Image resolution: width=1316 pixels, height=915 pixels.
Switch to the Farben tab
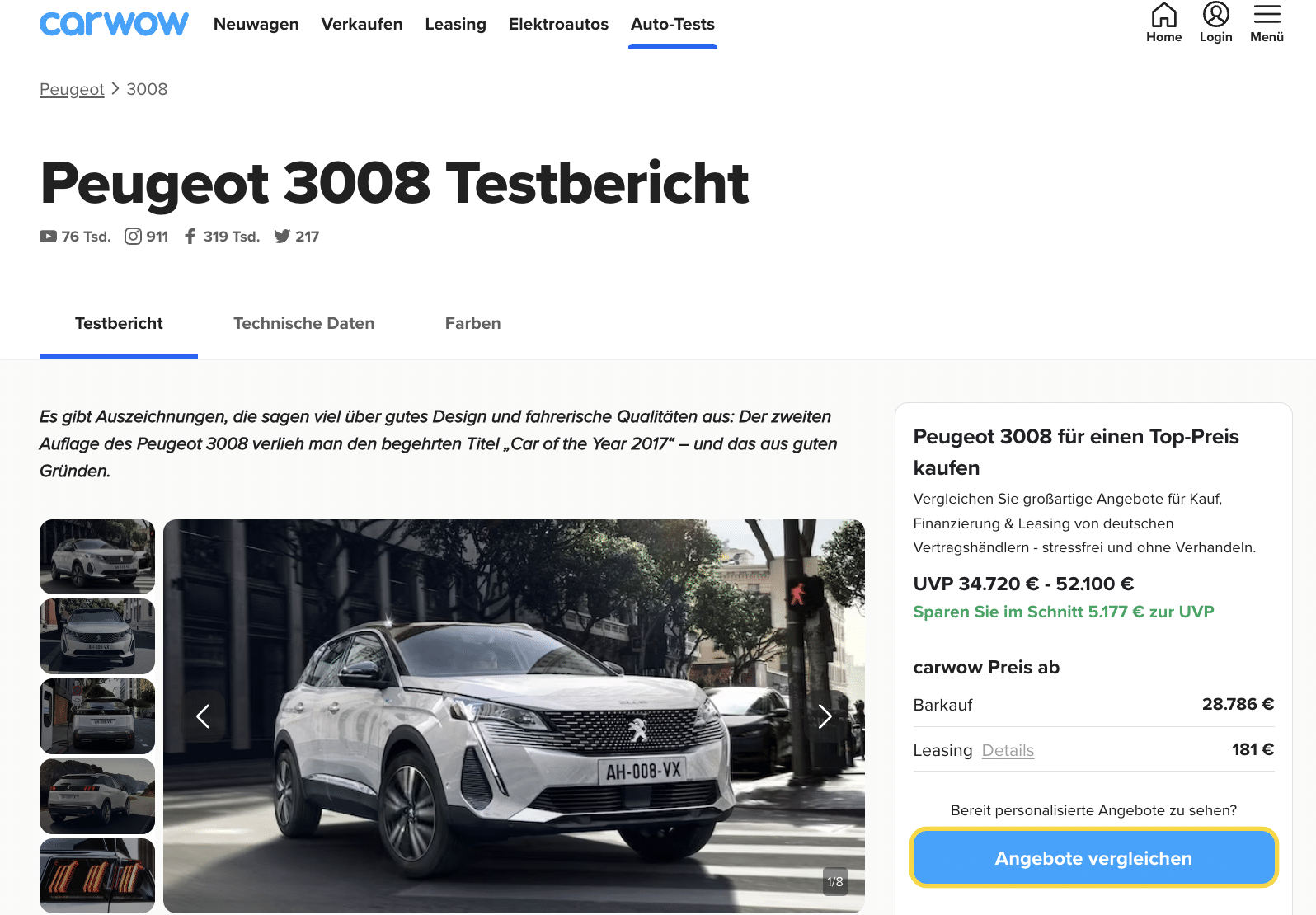pyautogui.click(x=472, y=323)
